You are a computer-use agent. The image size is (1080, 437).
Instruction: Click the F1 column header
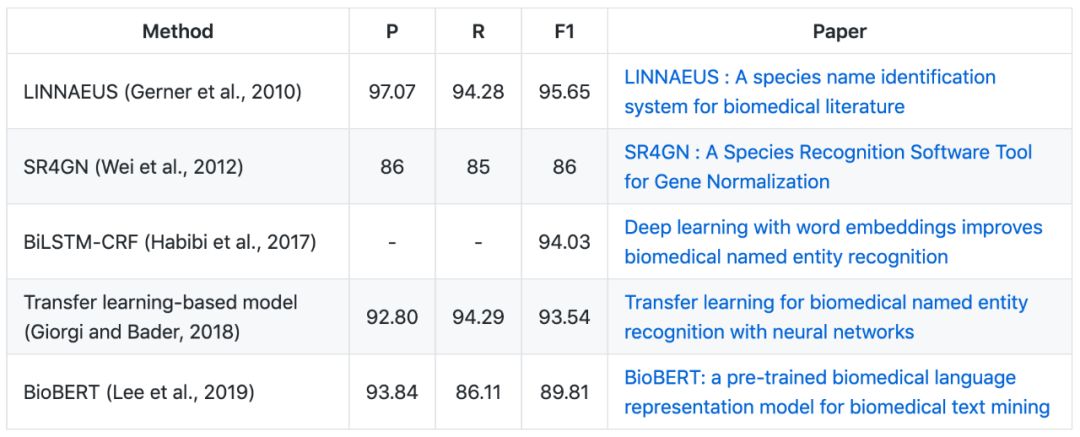(x=564, y=31)
